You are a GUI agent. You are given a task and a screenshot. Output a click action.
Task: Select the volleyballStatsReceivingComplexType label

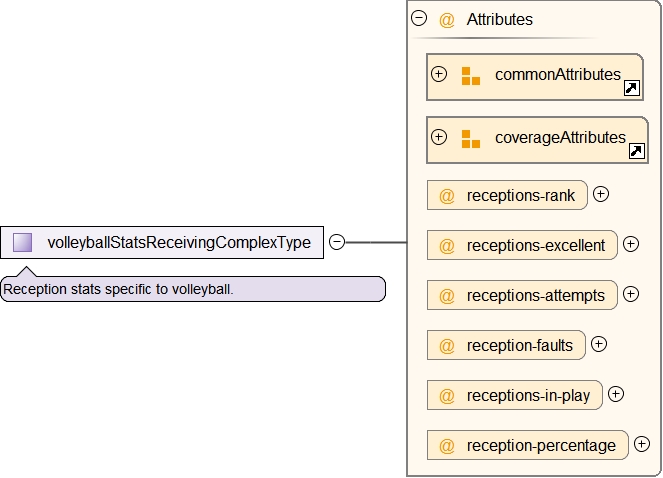click(x=179, y=242)
